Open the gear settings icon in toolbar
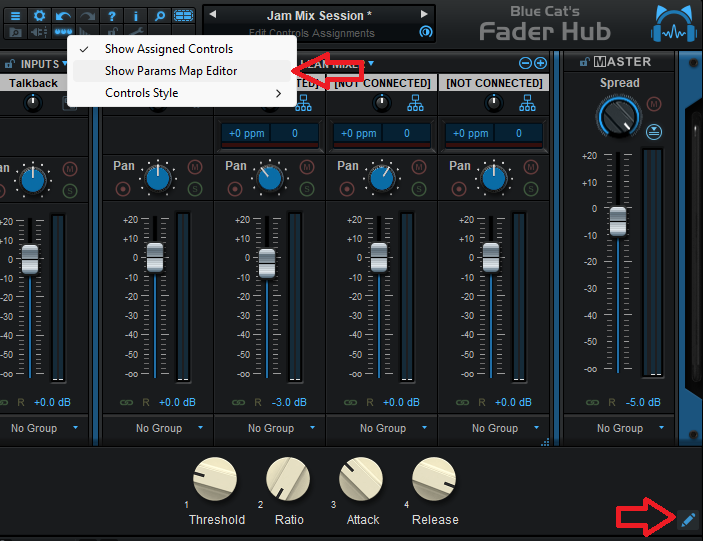The width and height of the screenshot is (703, 541). tap(39, 16)
